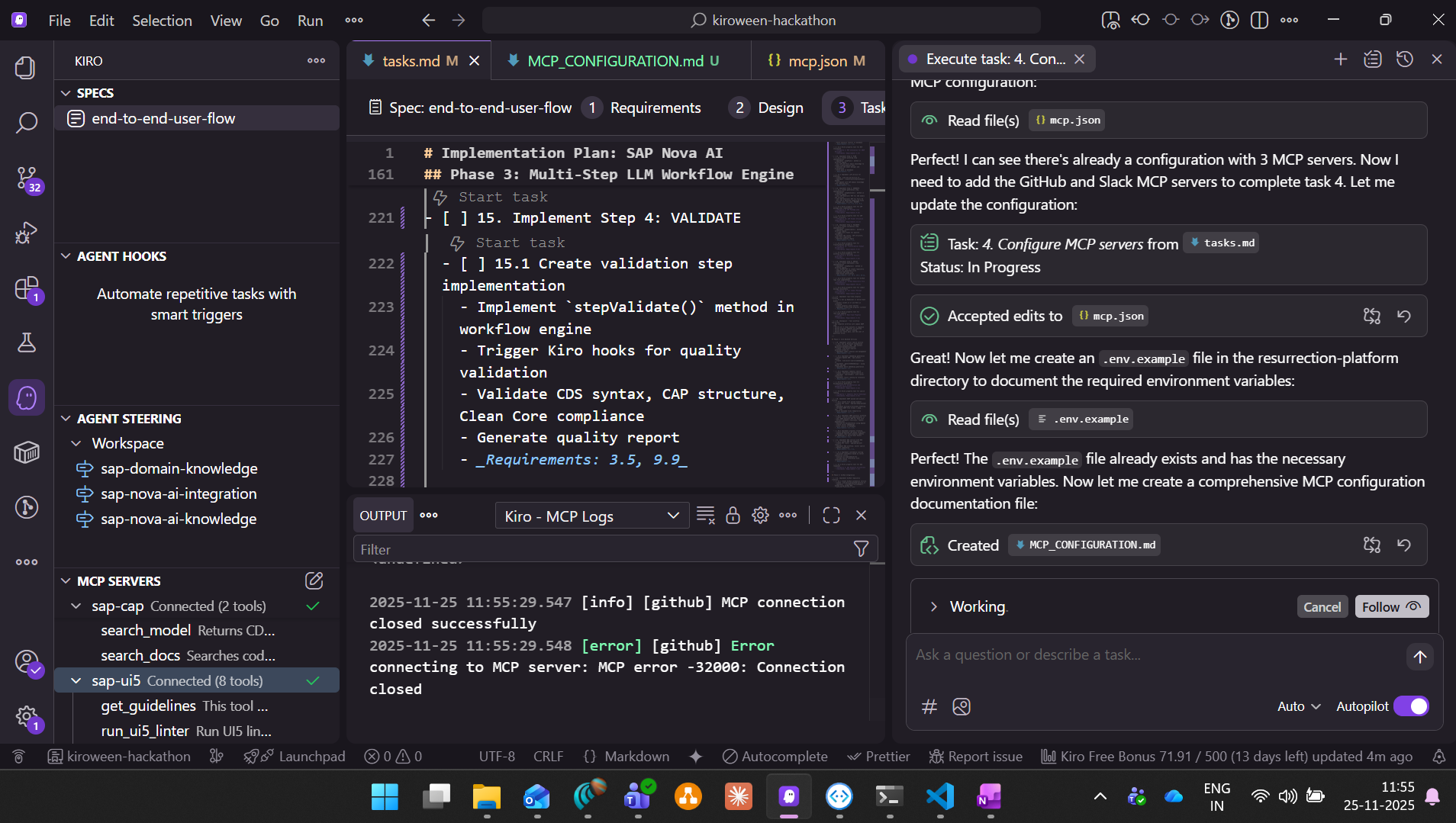This screenshot has width=1456, height=823.
Task: Open the Run and Debug view
Action: coord(26,233)
